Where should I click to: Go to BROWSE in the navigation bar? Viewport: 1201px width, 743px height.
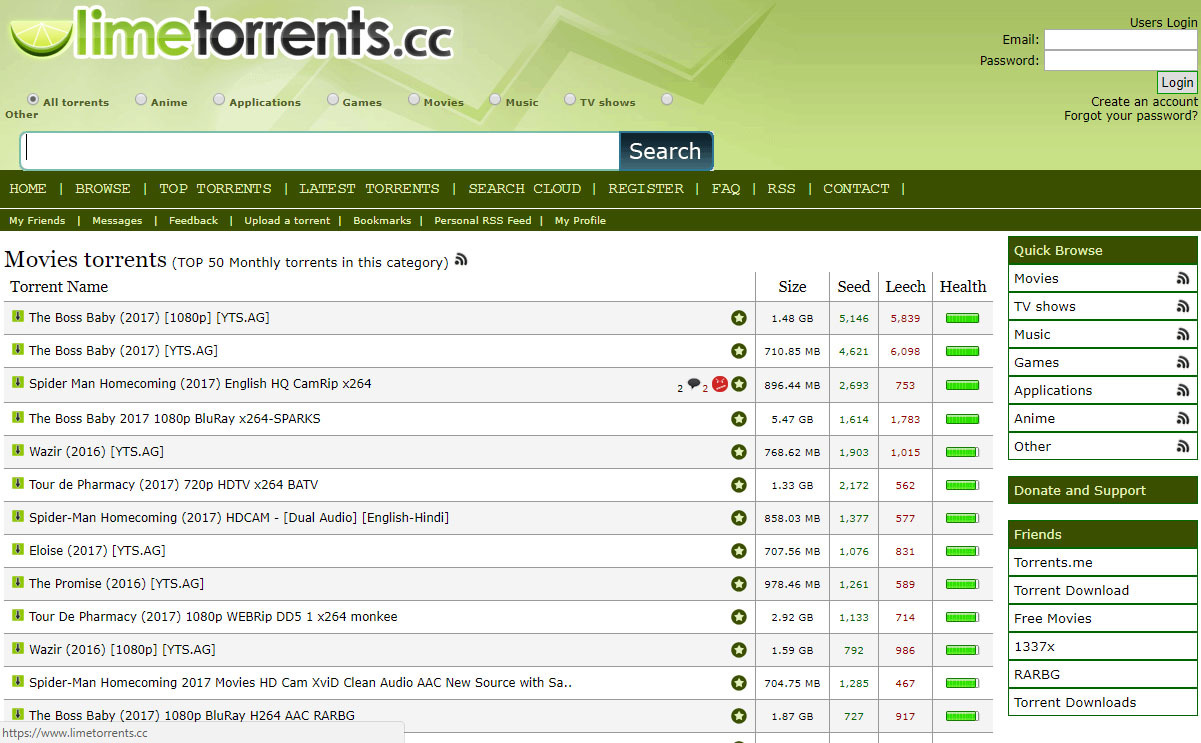pos(103,188)
